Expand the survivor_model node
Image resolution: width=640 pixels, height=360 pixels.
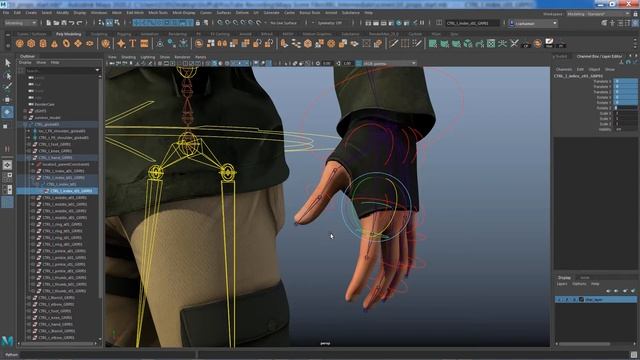[25, 118]
